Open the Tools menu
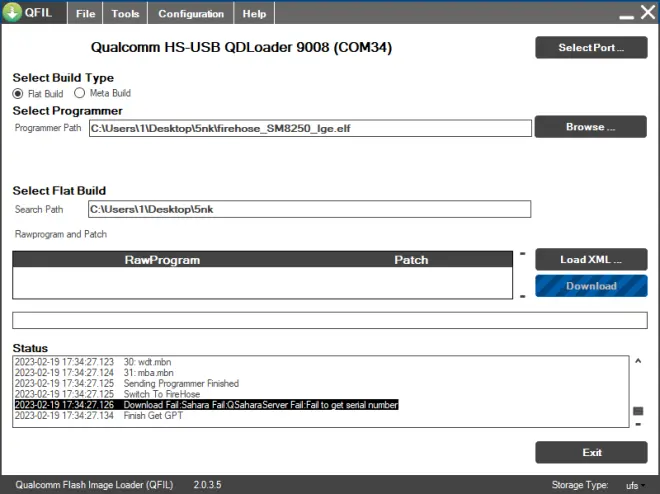 point(125,14)
